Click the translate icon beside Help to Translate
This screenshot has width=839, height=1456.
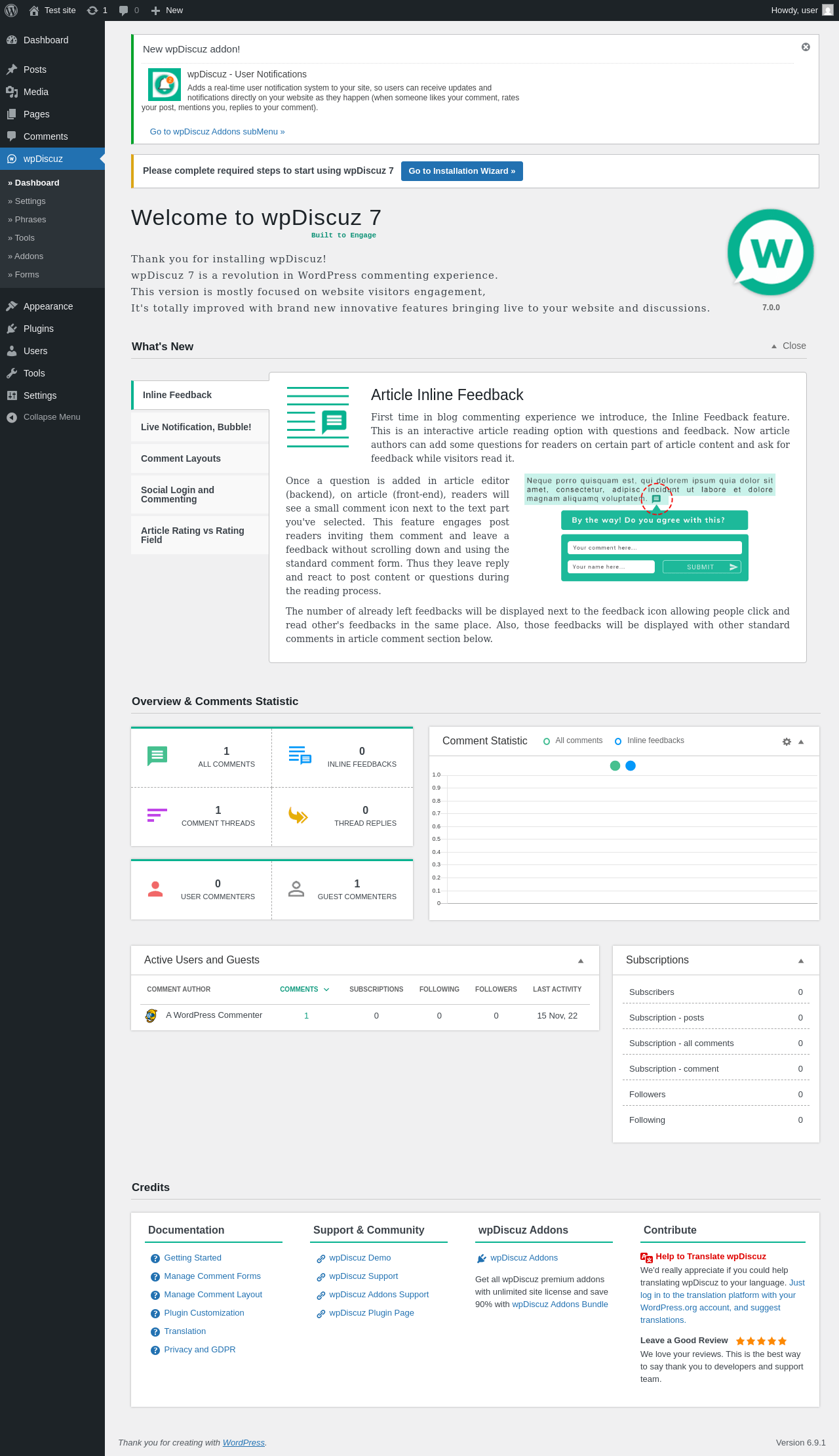(x=646, y=1257)
